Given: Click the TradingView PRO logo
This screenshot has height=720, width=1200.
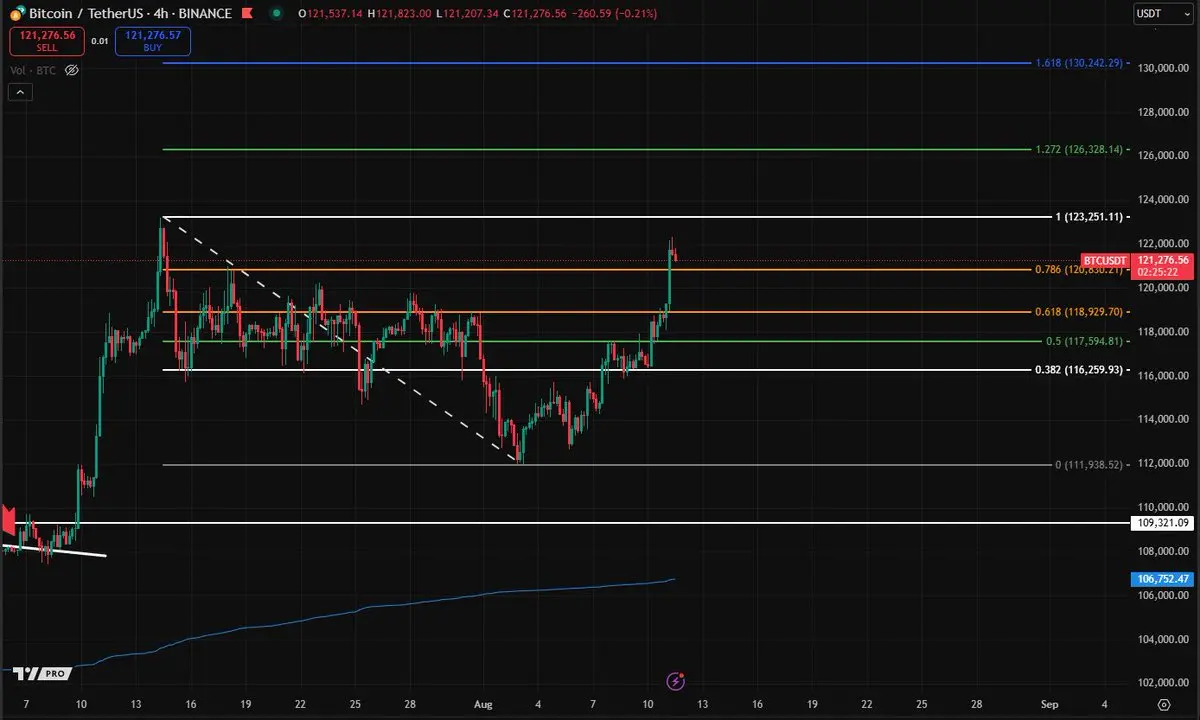Looking at the screenshot, I should (40, 673).
